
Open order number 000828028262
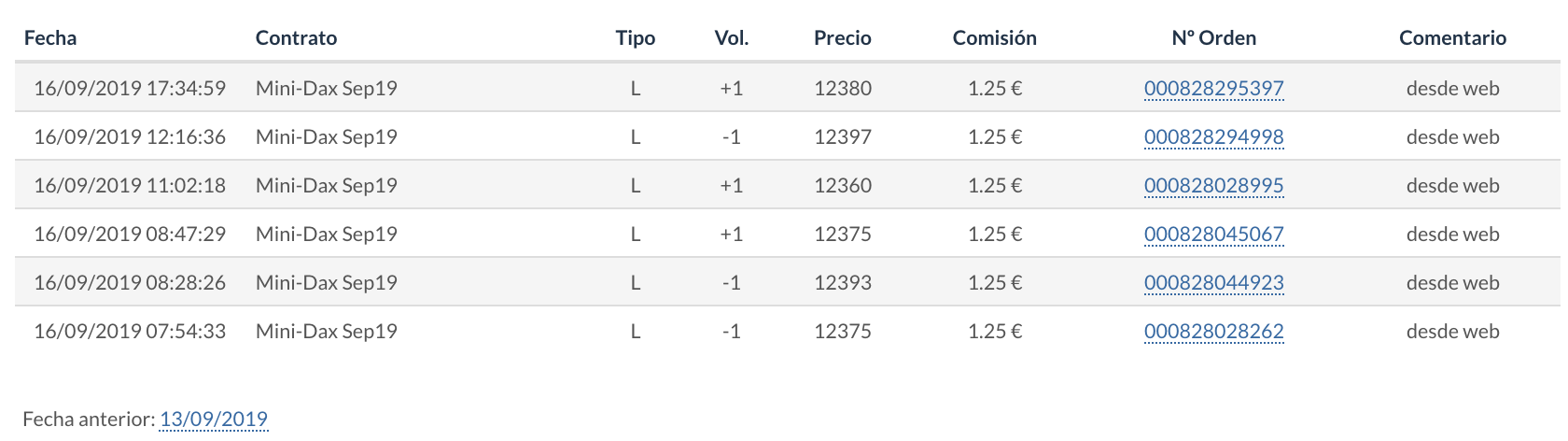pos(1213,332)
